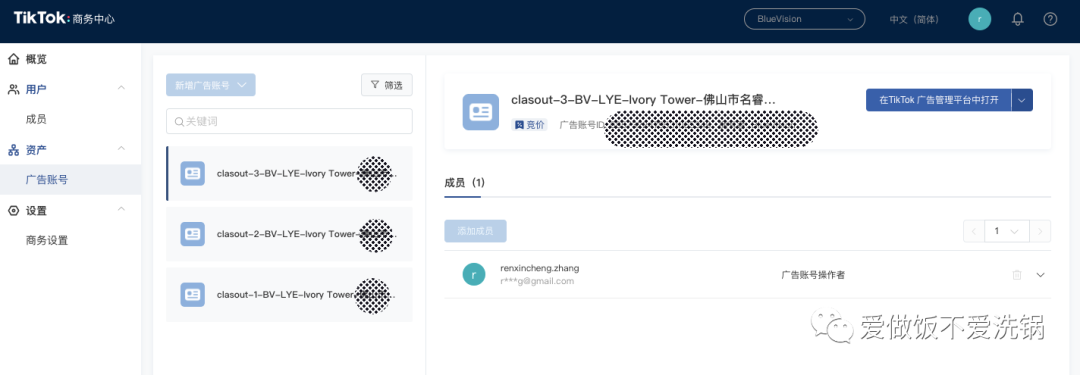Click the teal user avatar in header
1080x375 pixels.
(x=979, y=19)
